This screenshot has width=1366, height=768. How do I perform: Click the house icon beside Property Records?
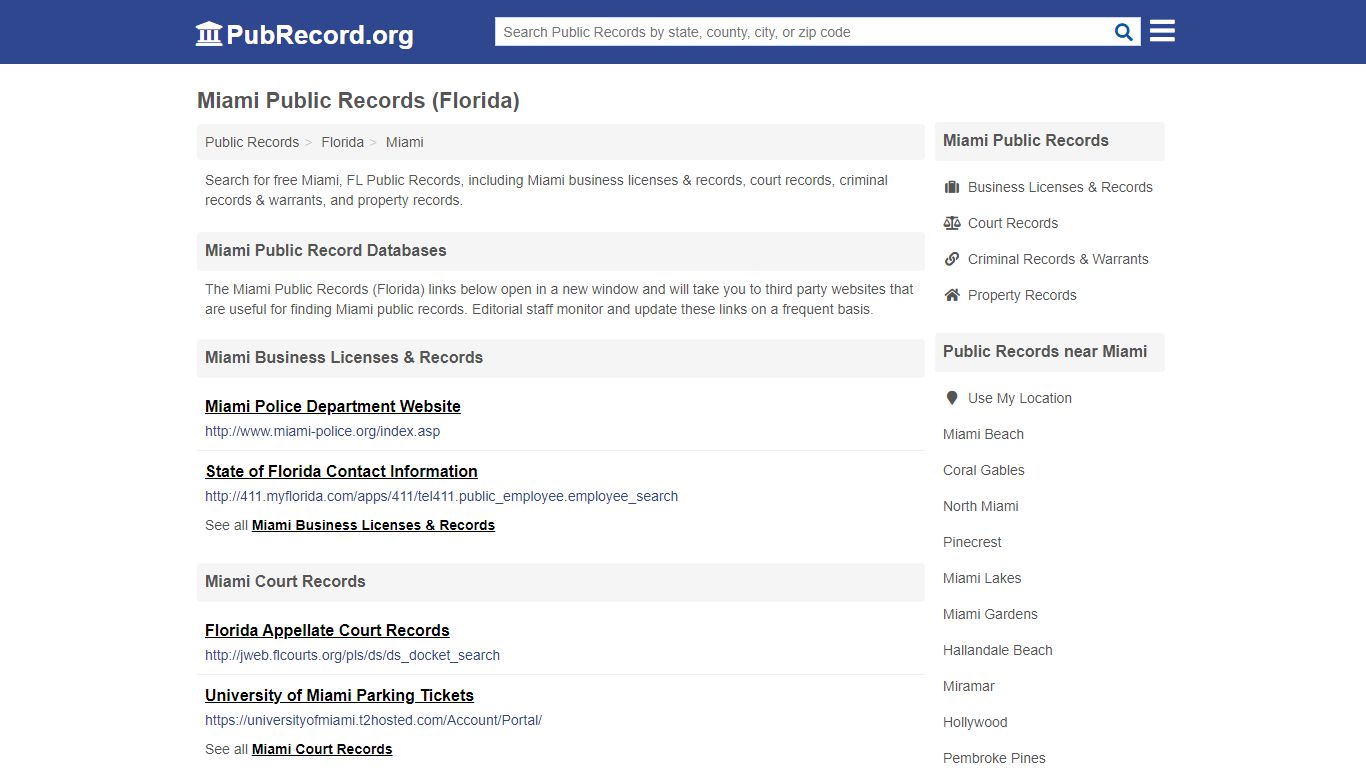[952, 295]
